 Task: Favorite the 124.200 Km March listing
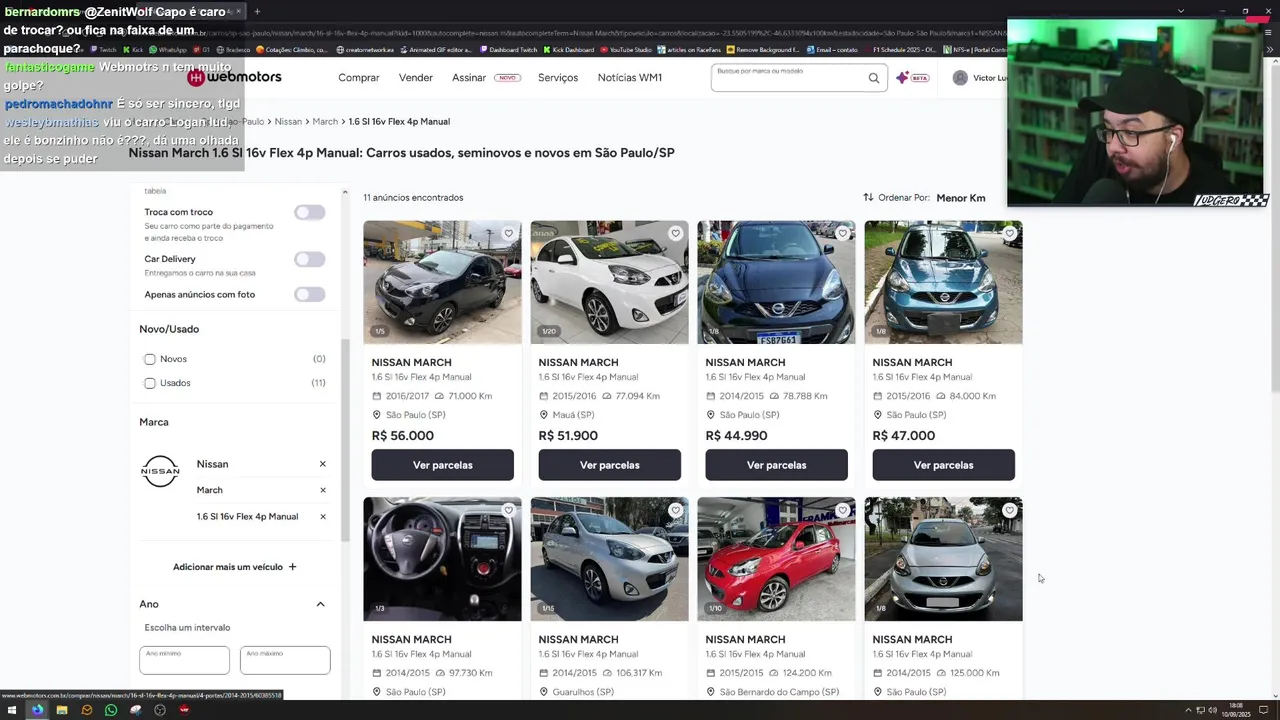point(842,510)
